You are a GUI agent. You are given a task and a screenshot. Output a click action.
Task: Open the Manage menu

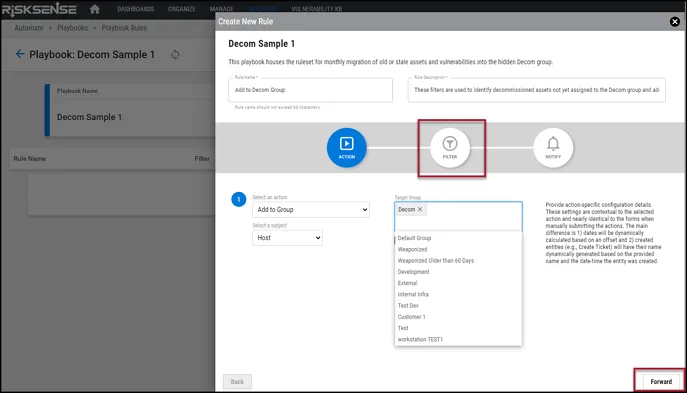coord(221,9)
